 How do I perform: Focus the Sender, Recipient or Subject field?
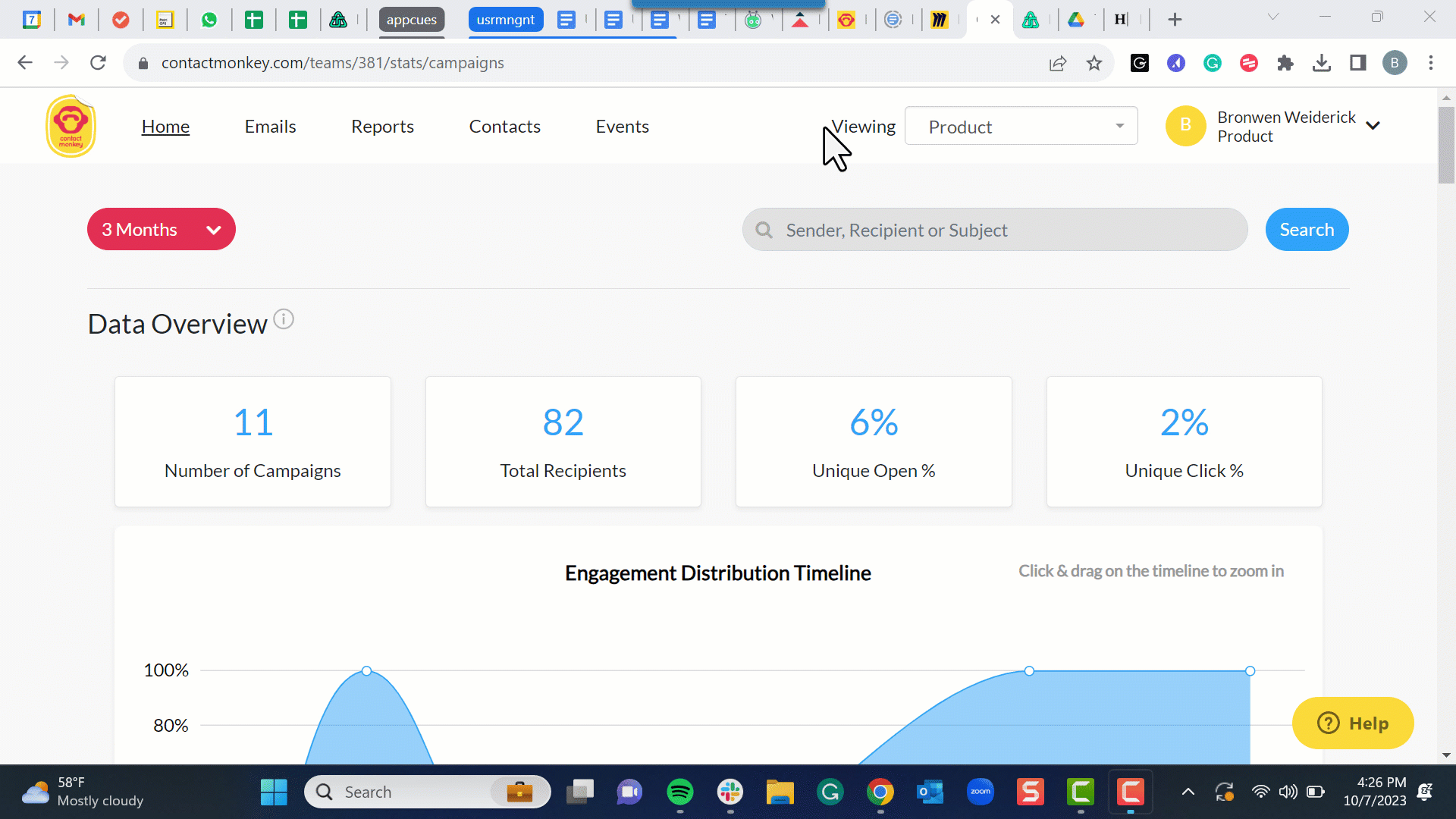995,230
